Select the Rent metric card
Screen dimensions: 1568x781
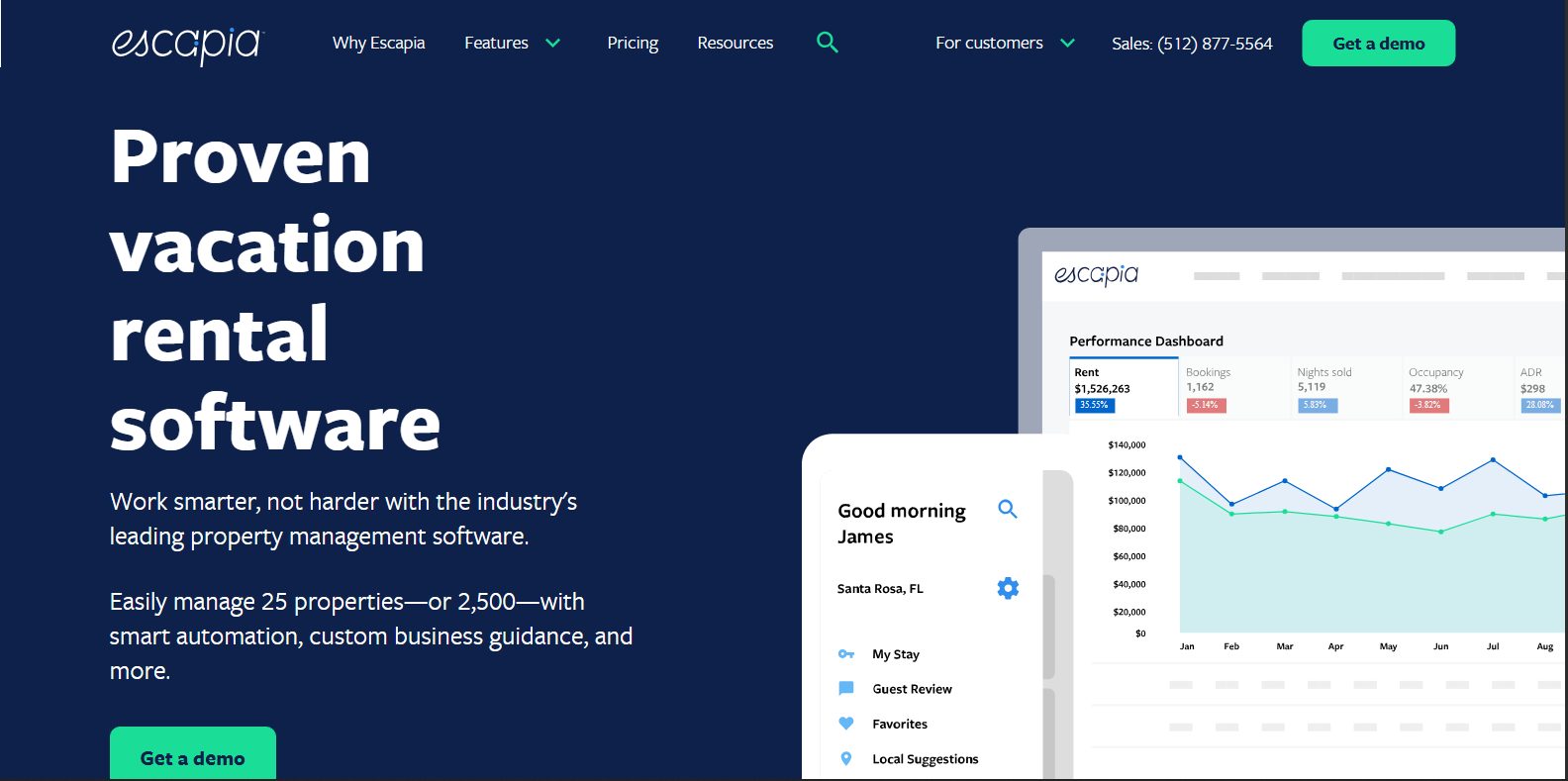(x=1125, y=388)
